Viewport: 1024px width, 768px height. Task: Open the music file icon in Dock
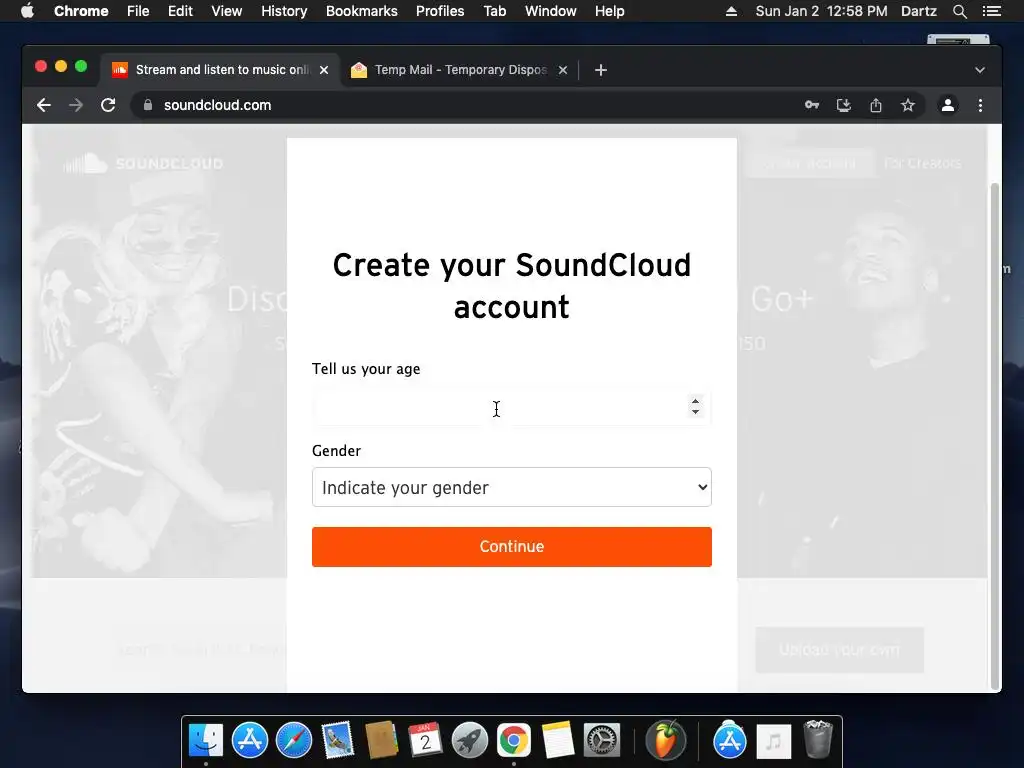click(774, 741)
